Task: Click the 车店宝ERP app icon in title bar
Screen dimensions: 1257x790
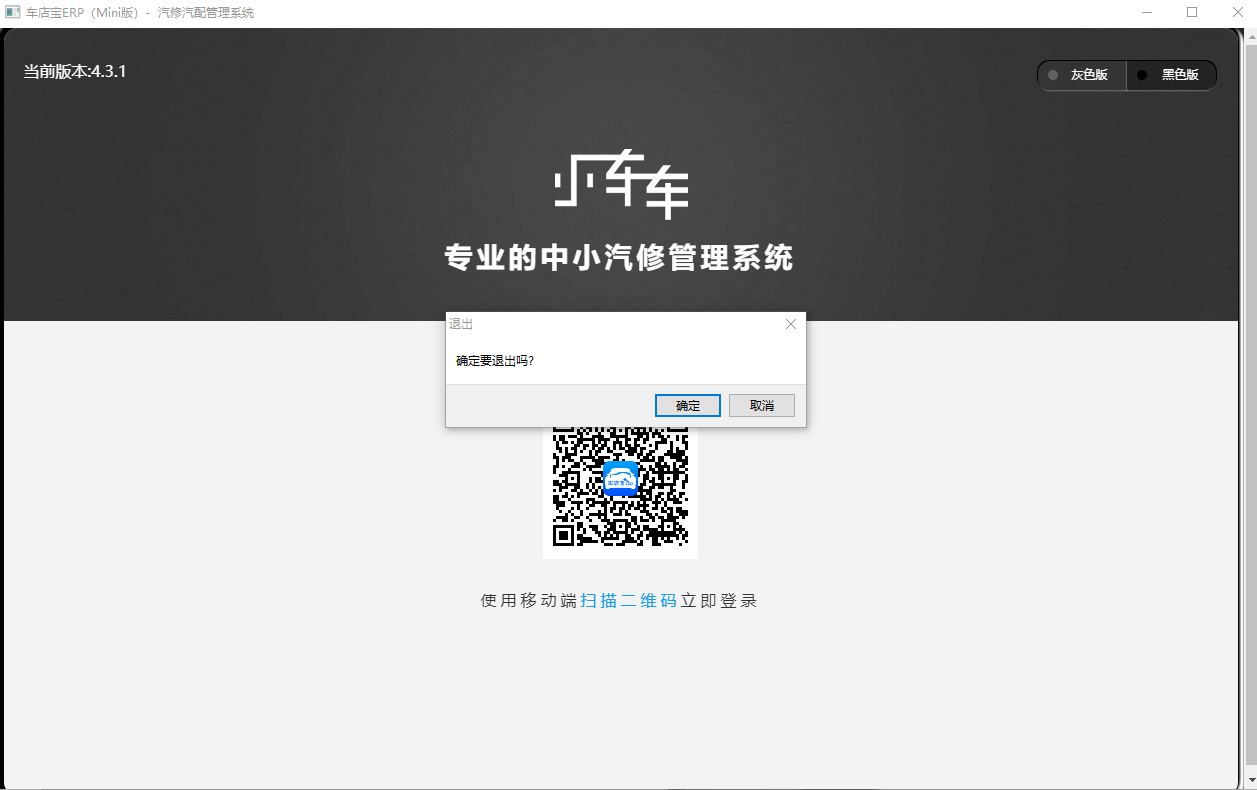Action: [13, 12]
